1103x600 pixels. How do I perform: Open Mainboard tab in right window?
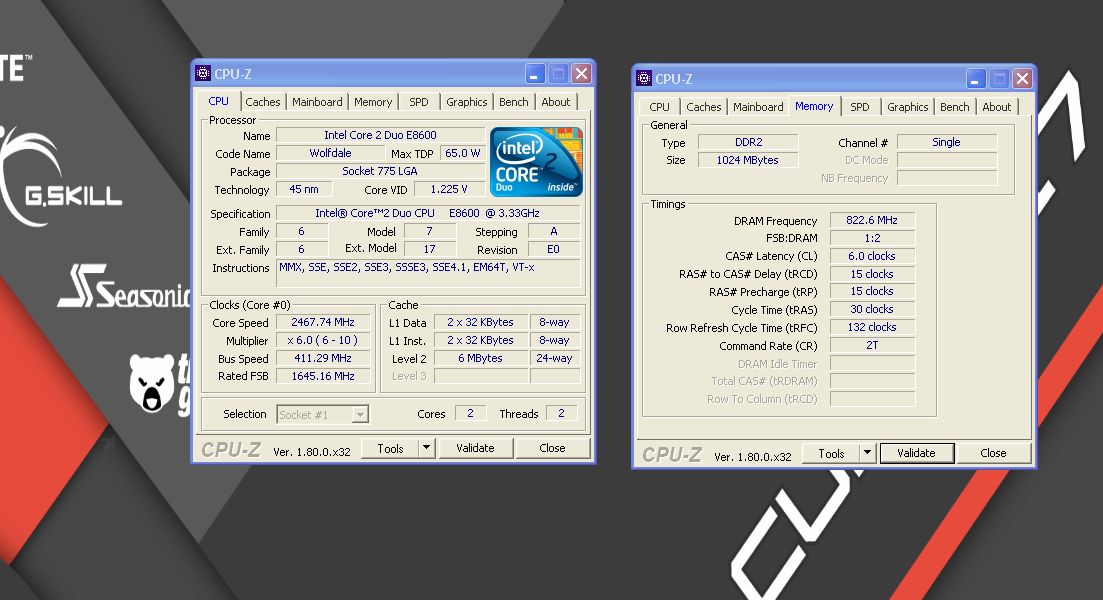coord(758,107)
